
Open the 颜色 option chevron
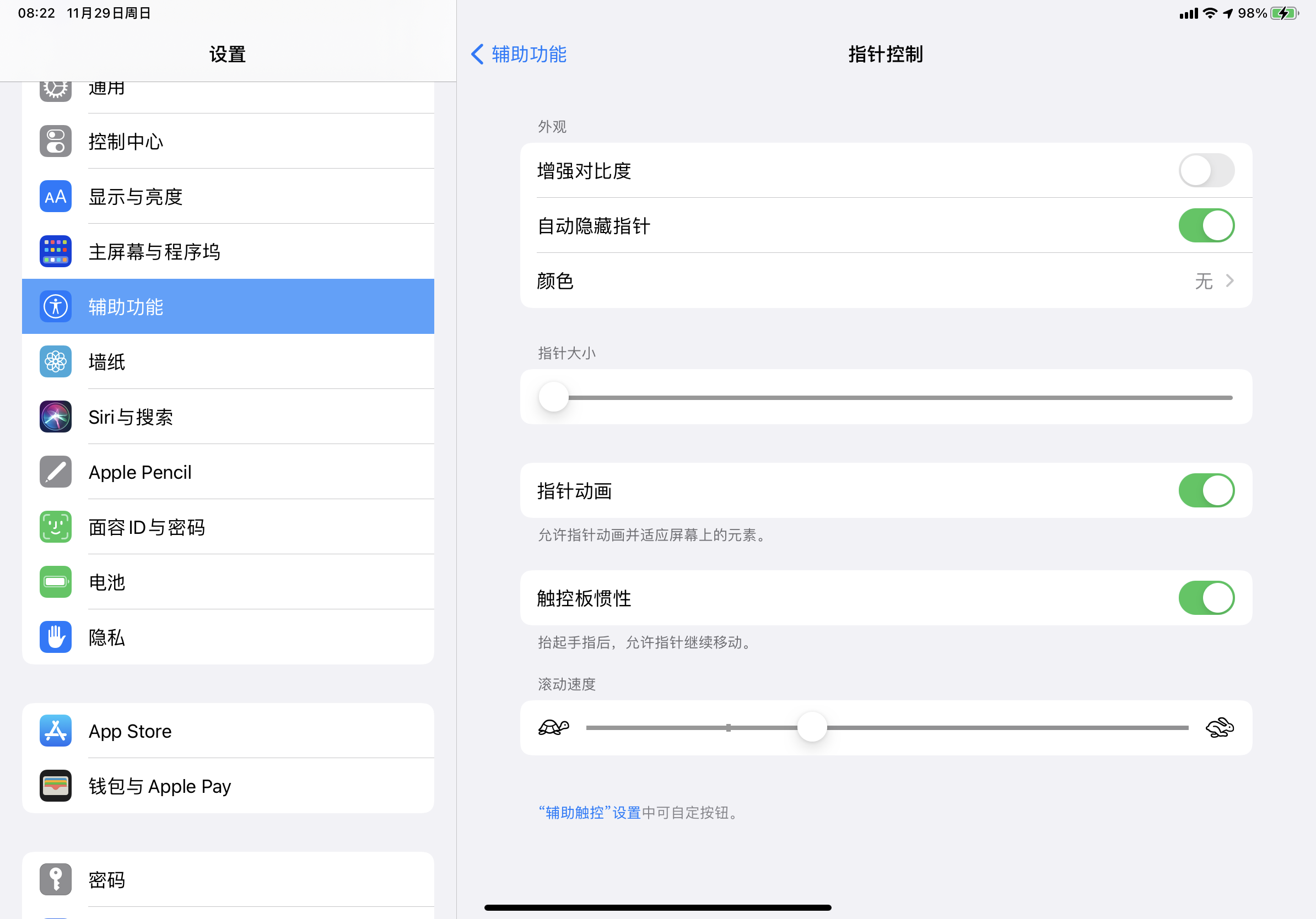pyautogui.click(x=1229, y=281)
